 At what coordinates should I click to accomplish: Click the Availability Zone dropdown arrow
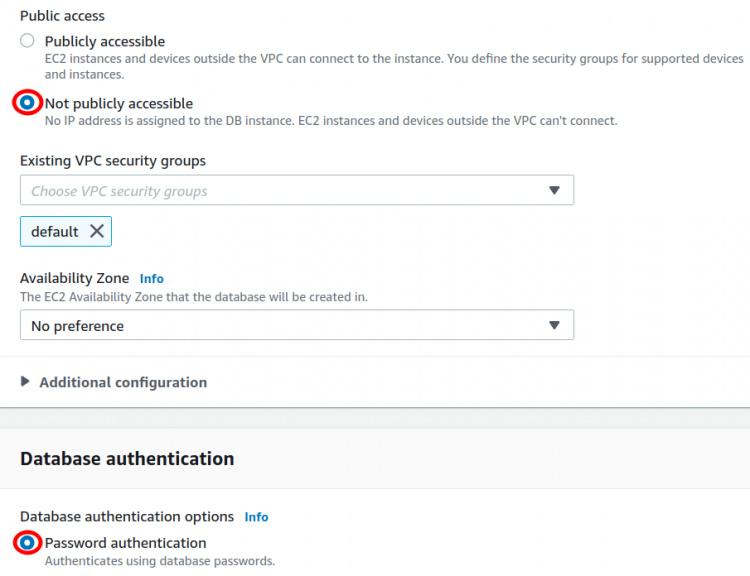click(x=554, y=325)
